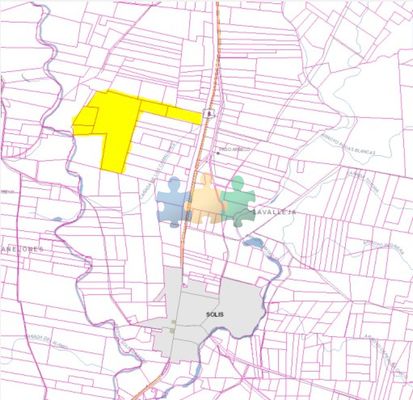
Task: Click the Arroyo Aguas Blancas stream label
Action: point(348,144)
